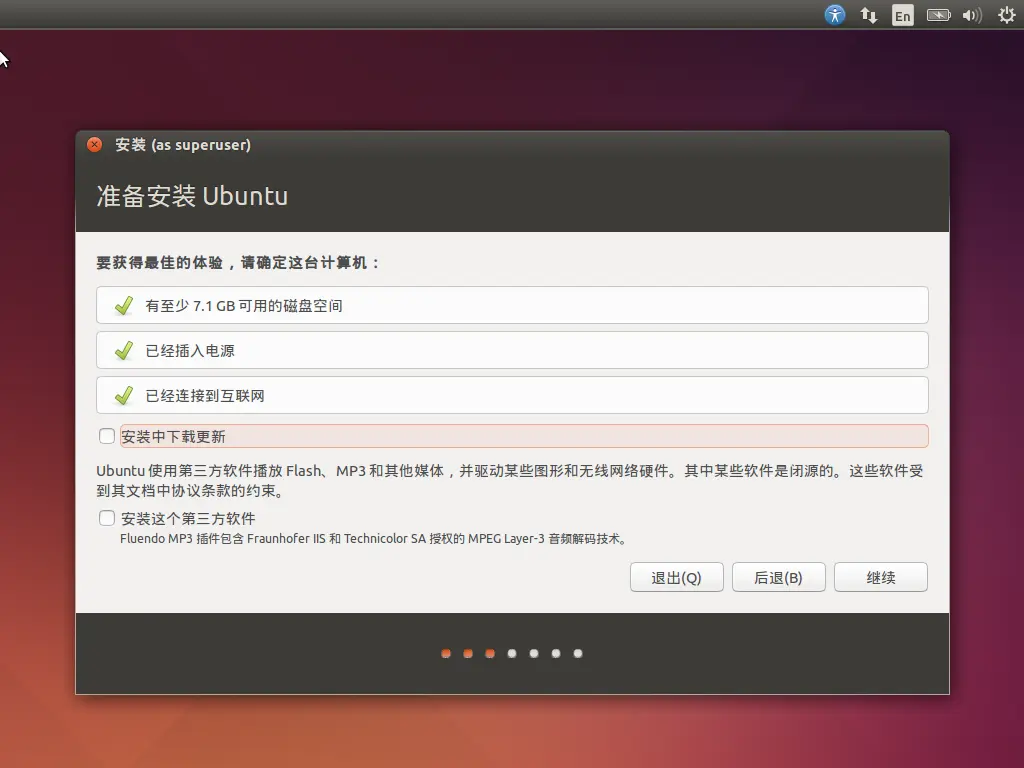Select the 有至少 7.1 GB 可用的磁盘空间 text
1024x768 pixels.
pos(244,306)
